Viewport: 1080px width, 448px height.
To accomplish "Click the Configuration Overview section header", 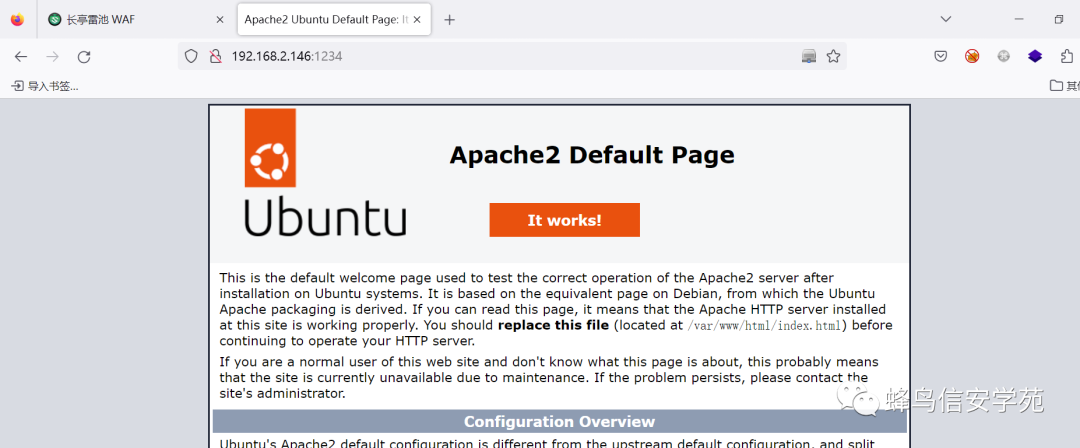I will click(559, 421).
